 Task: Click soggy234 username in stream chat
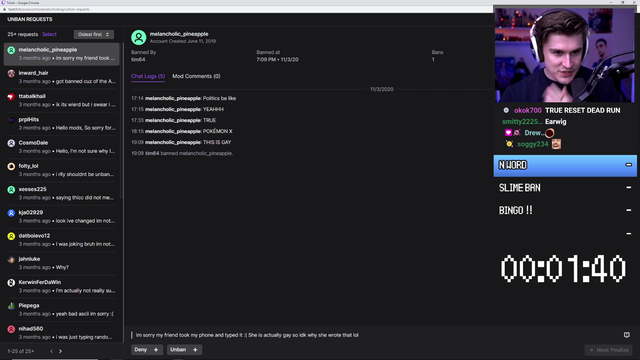point(533,144)
